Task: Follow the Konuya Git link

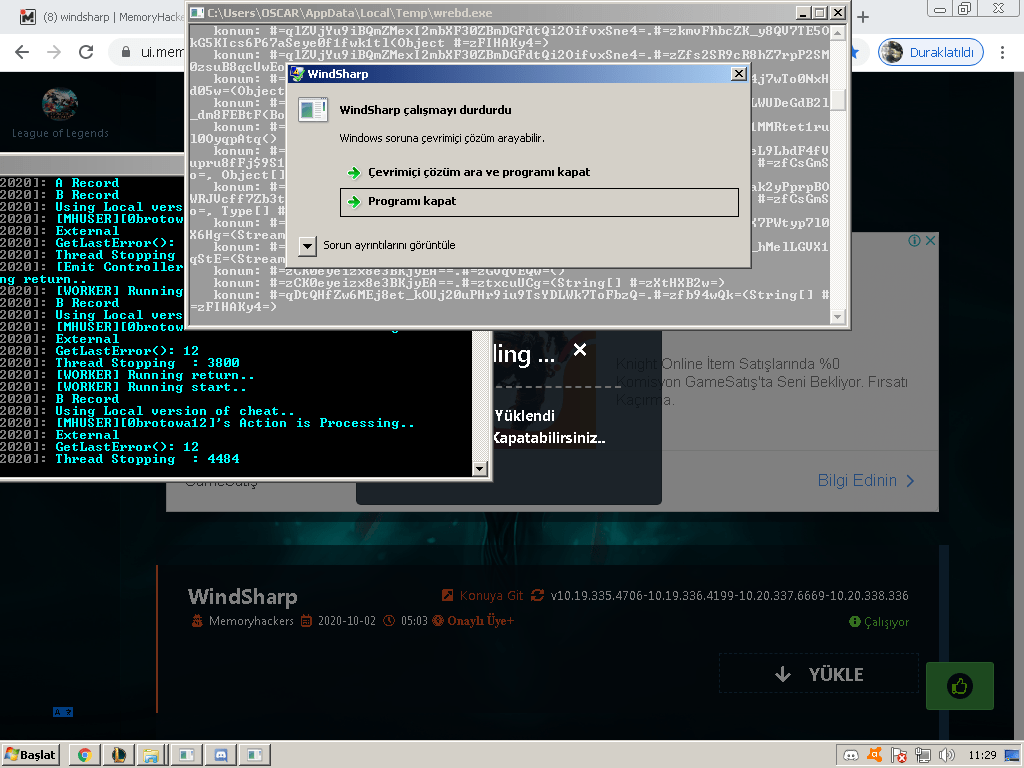Action: tap(491, 596)
